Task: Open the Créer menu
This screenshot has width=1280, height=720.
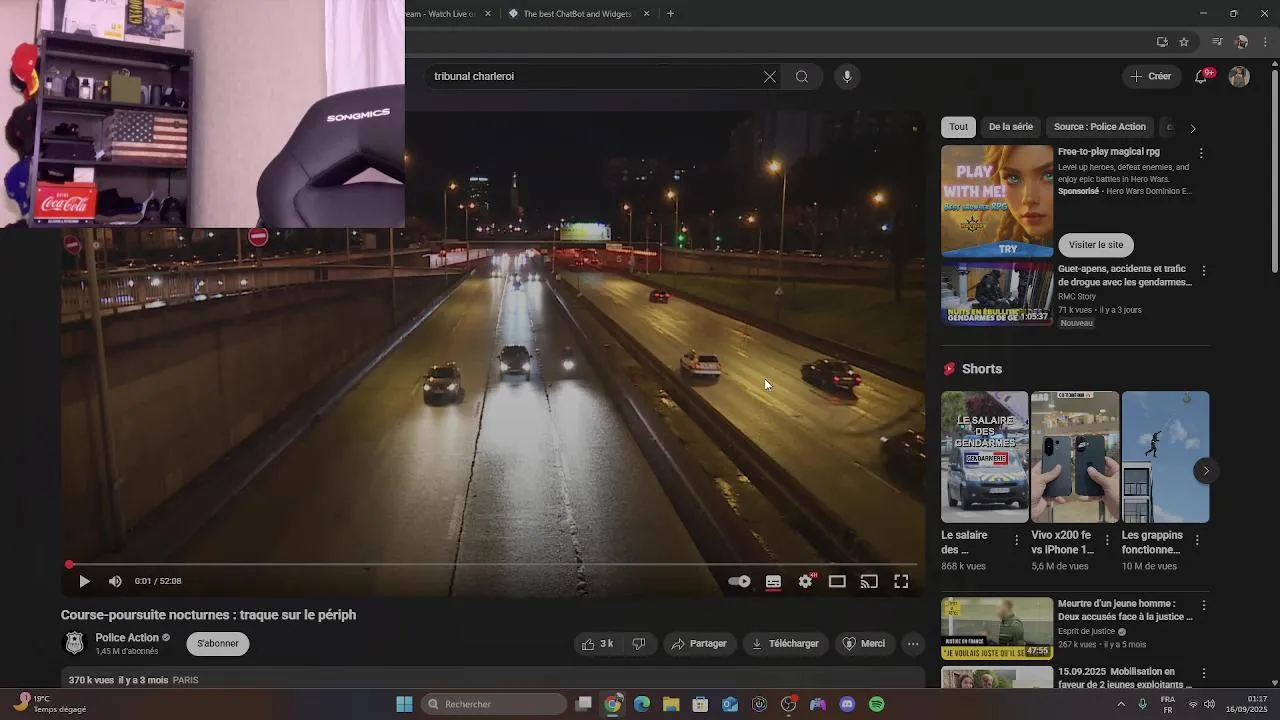Action: pyautogui.click(x=1151, y=76)
